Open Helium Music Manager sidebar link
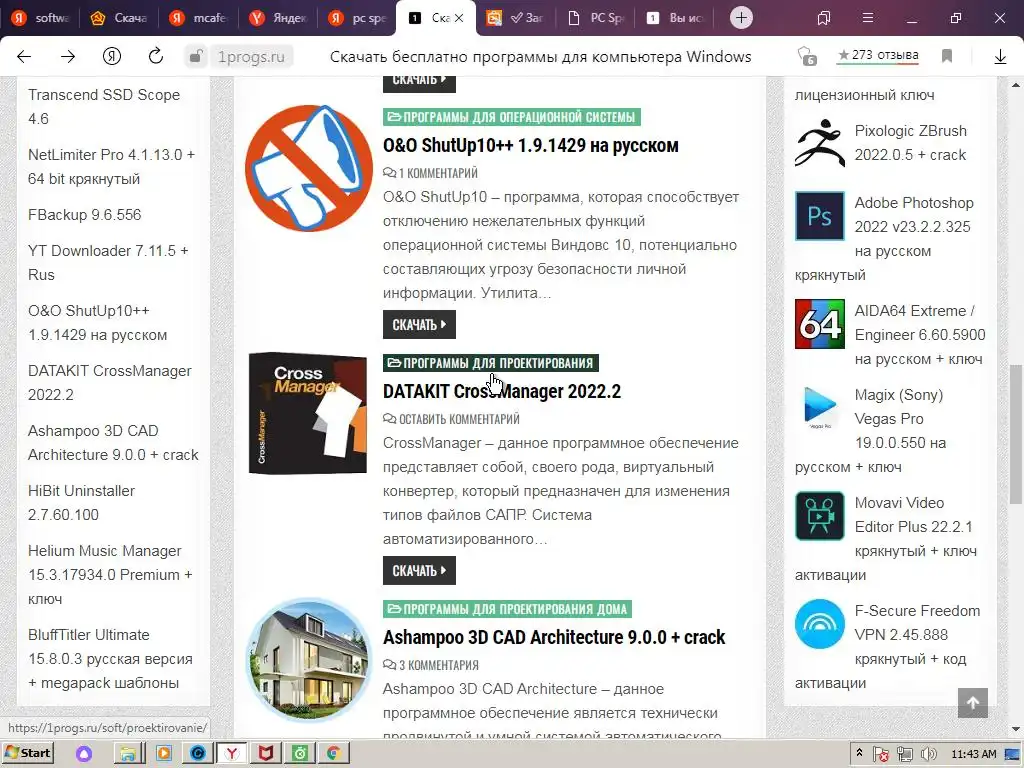Screen dimensions: 1024x768 pos(110,575)
